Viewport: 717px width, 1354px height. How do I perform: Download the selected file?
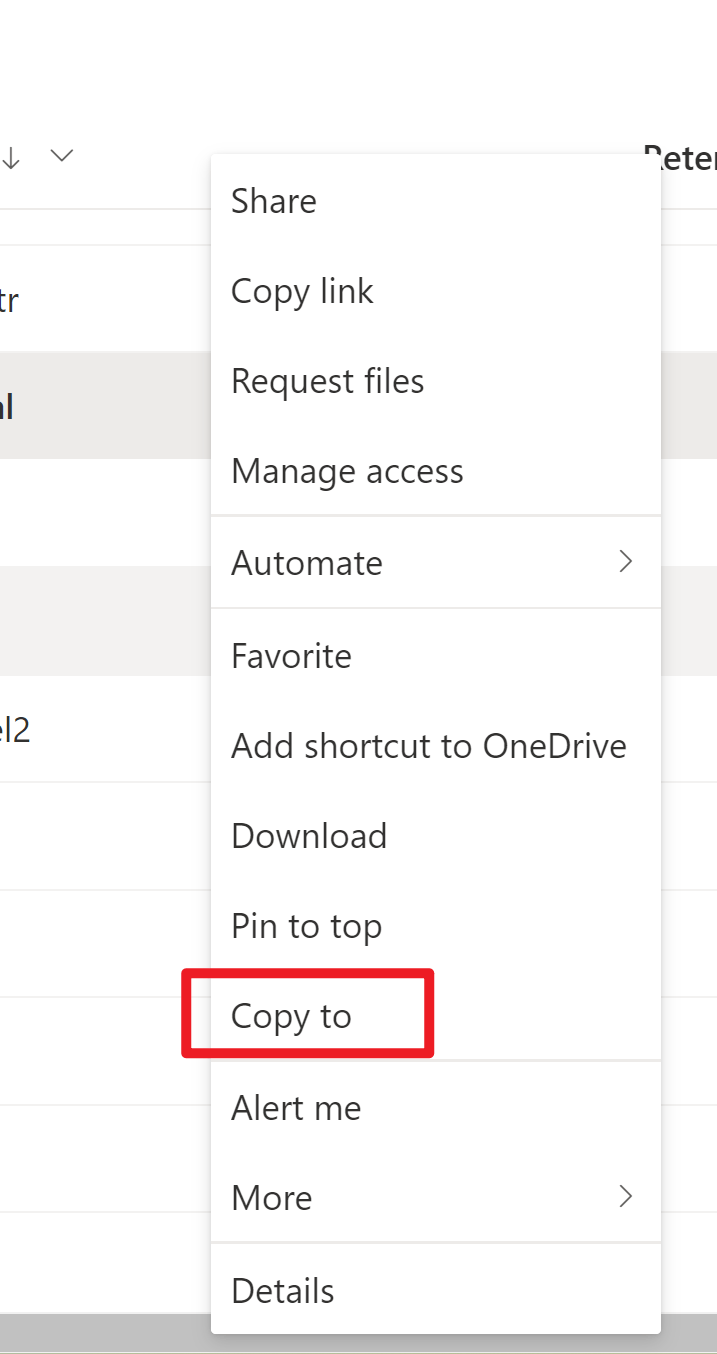(x=309, y=835)
